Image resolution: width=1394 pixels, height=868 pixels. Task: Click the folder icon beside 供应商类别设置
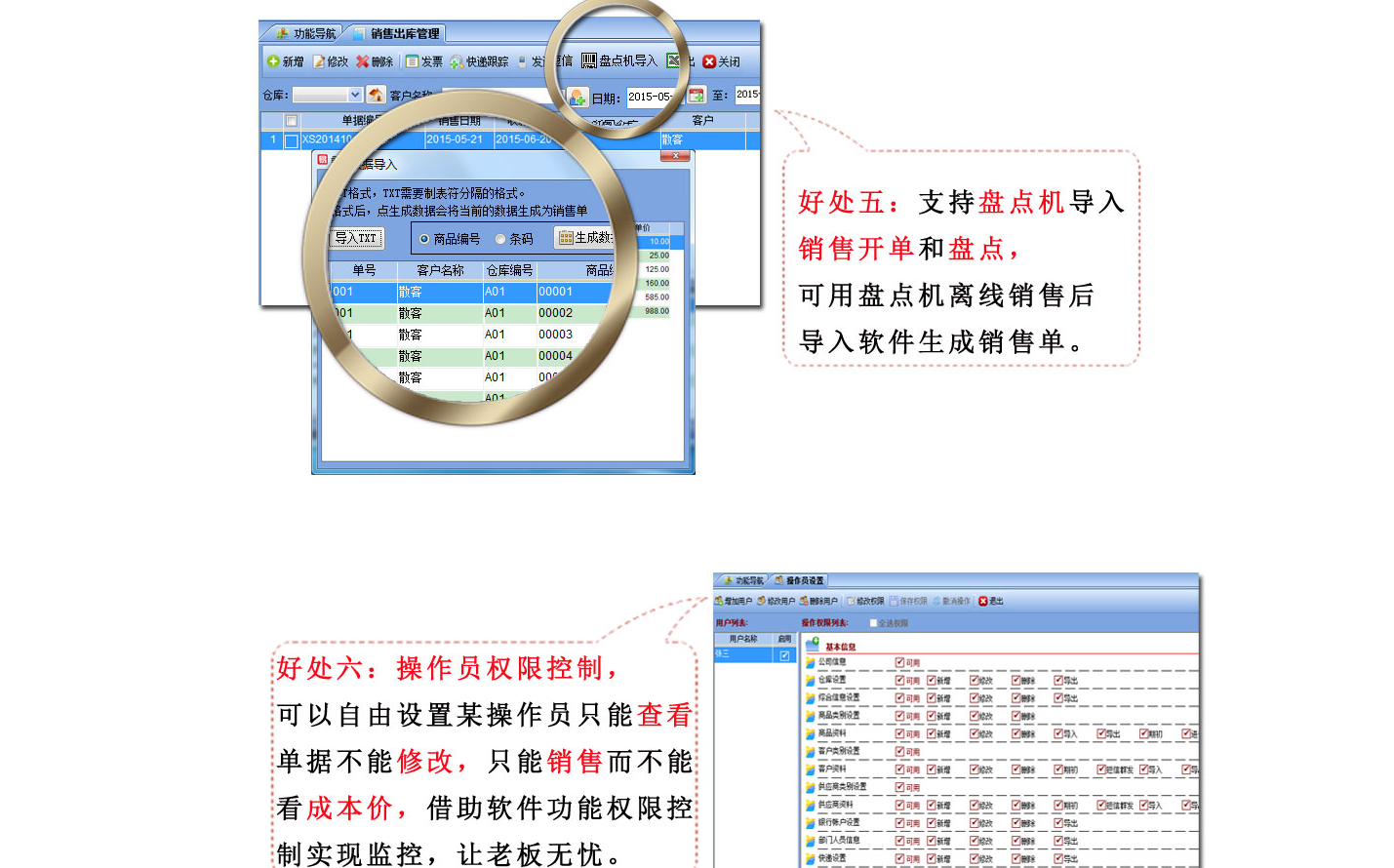(810, 787)
